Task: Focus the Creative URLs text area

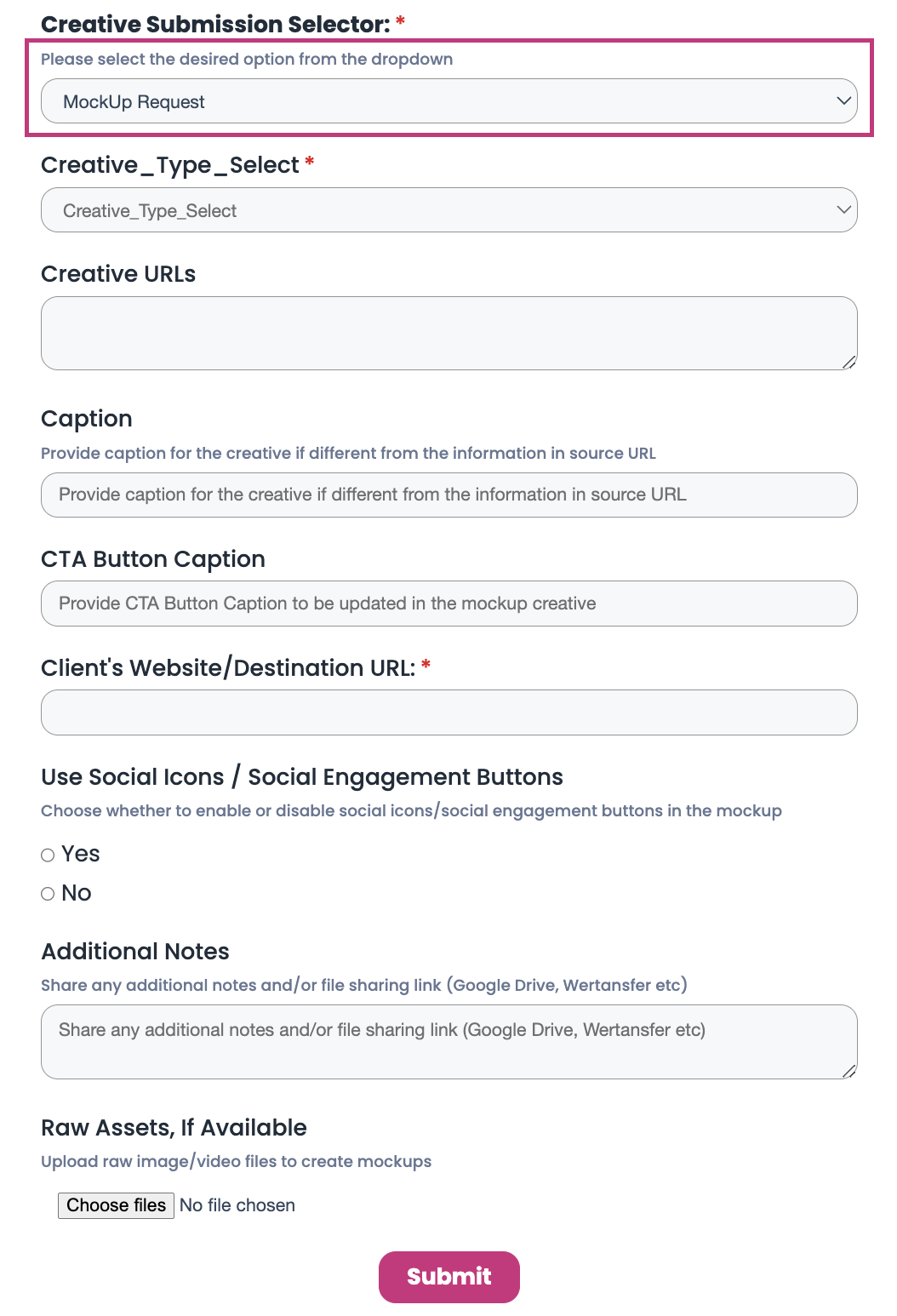Action: 448,333
